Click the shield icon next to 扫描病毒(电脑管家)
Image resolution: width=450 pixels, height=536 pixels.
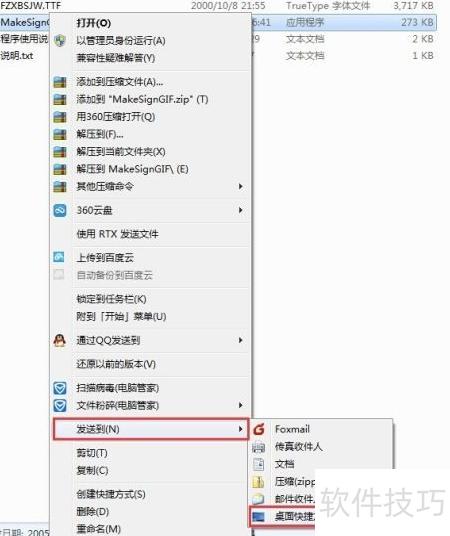[x=60, y=388]
